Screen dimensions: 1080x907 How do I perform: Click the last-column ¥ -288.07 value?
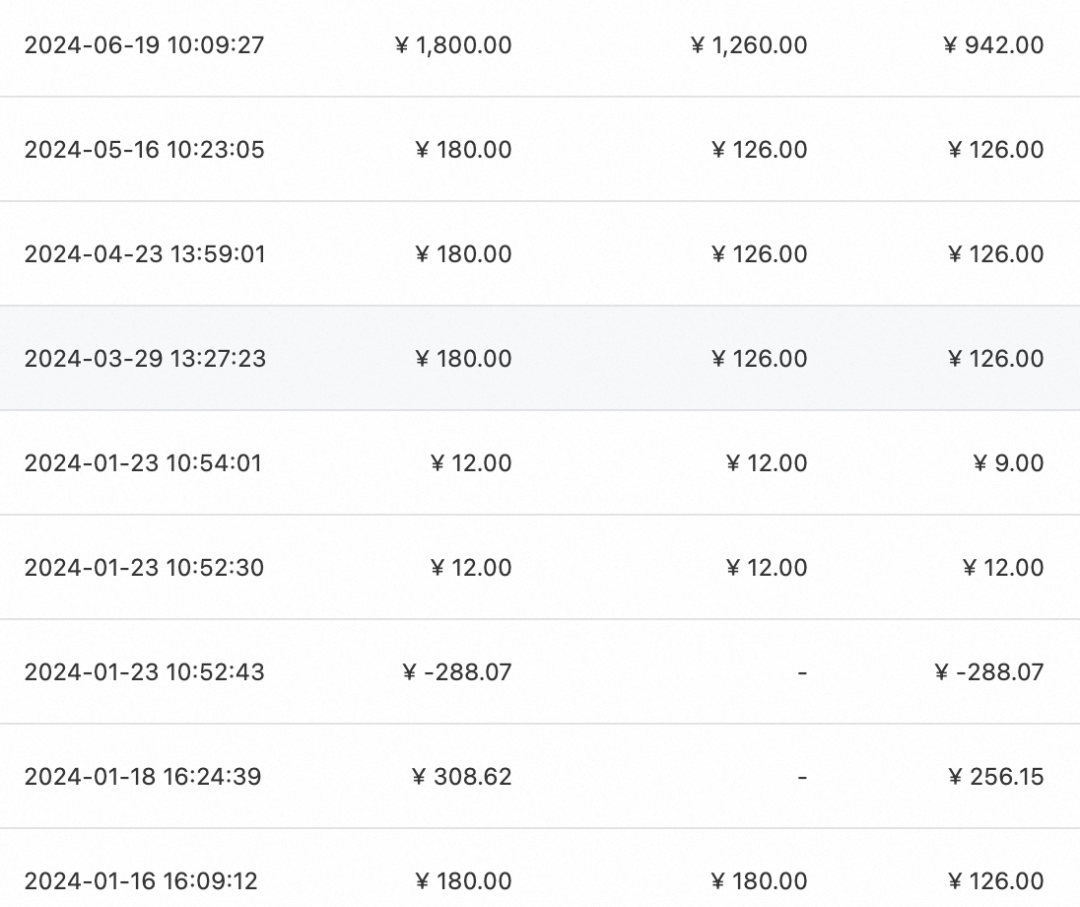(x=990, y=672)
